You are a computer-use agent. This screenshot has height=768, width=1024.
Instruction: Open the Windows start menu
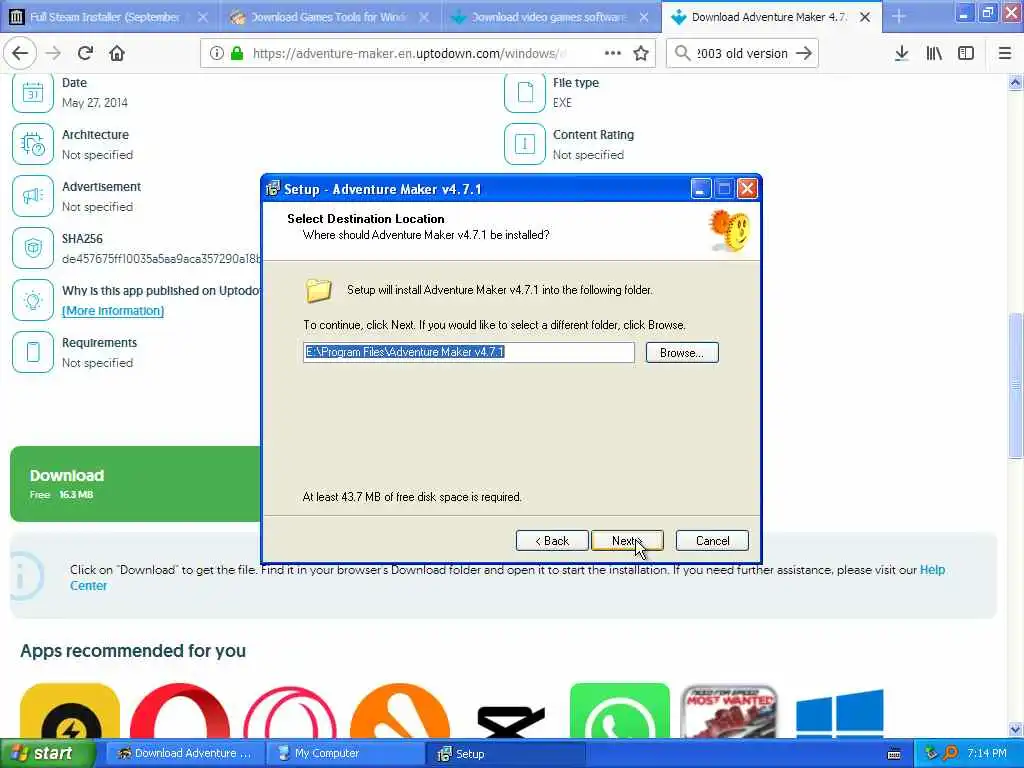47,753
